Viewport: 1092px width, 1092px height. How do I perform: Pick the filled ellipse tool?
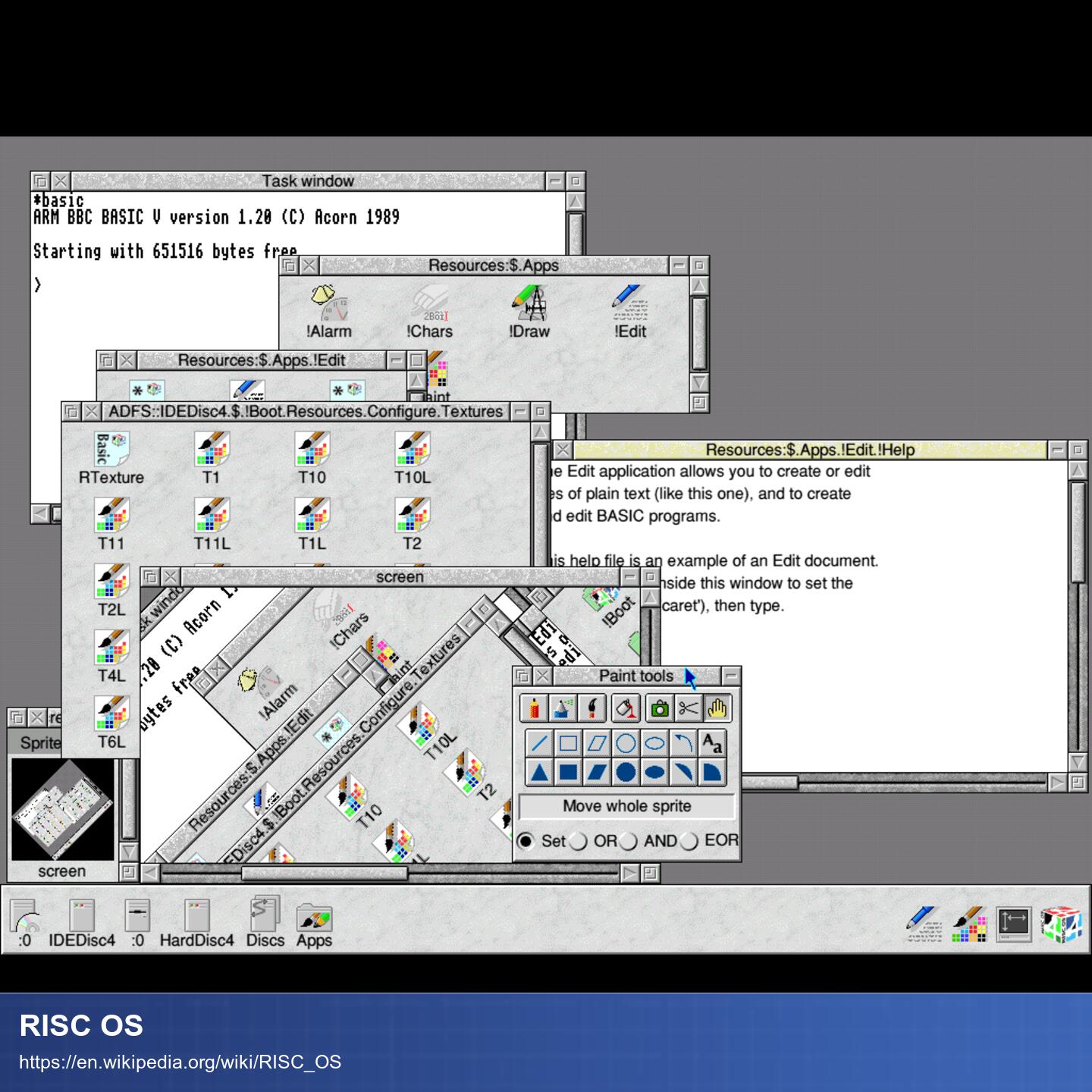[654, 773]
